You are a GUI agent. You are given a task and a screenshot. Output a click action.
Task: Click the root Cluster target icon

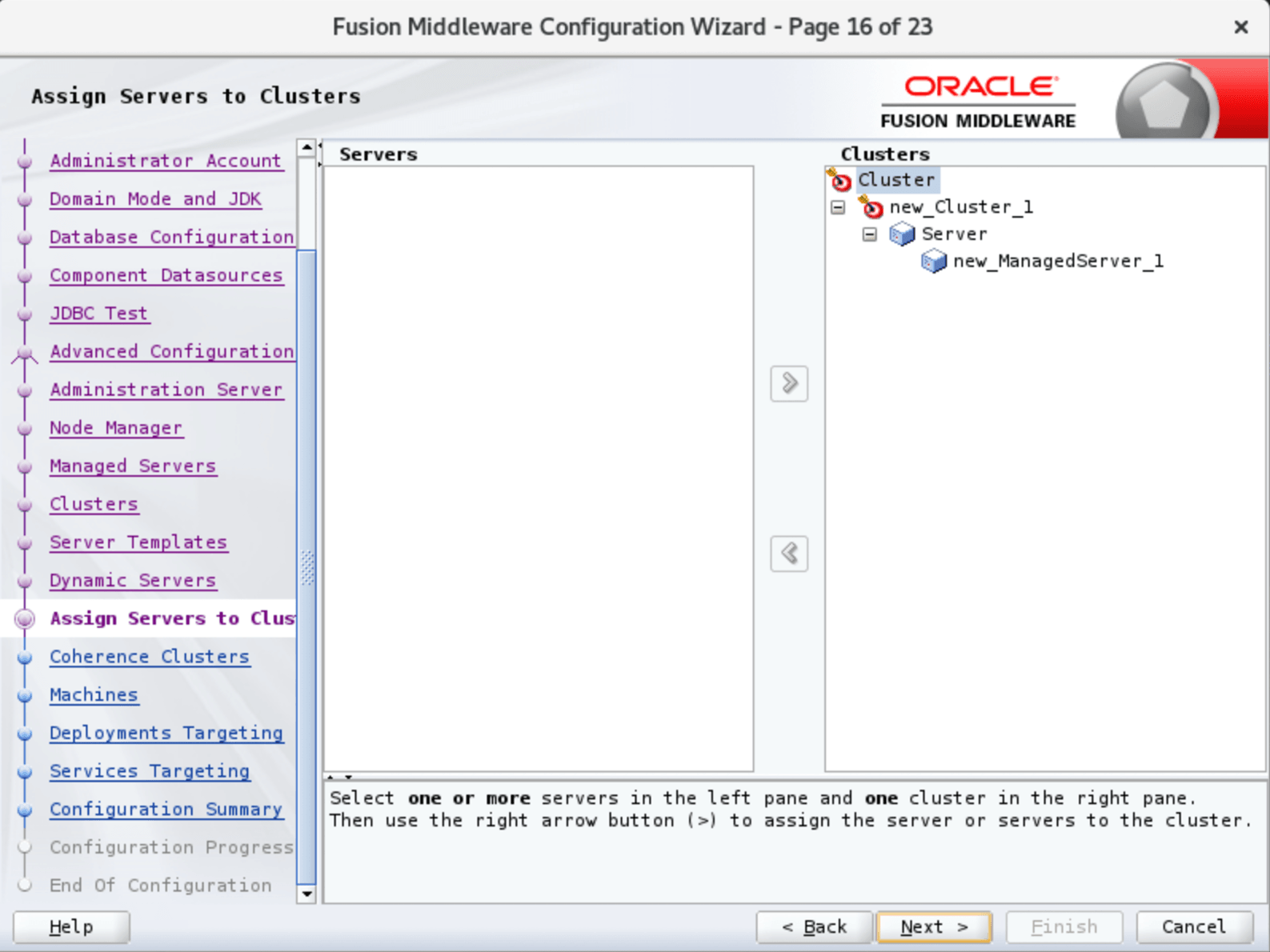[839, 180]
